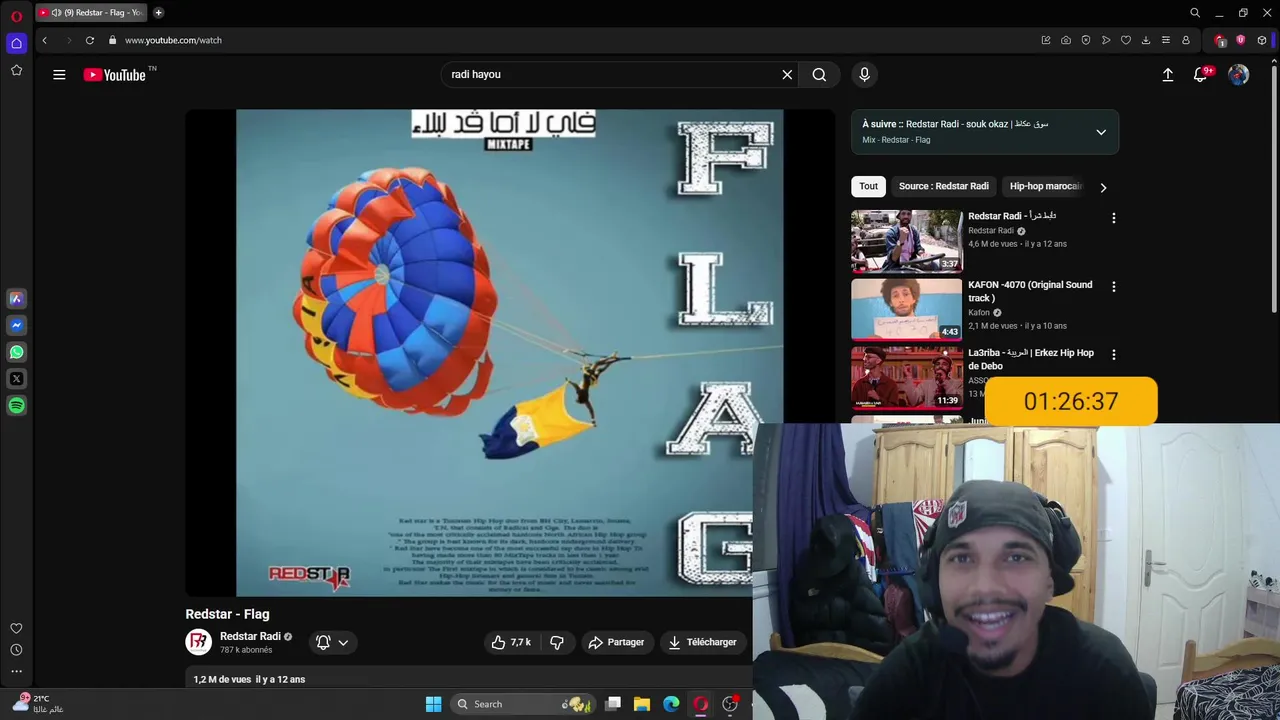Open Redstar Radi 3:37 video thumbnail
Screen dimensions: 1280x720
coord(907,241)
